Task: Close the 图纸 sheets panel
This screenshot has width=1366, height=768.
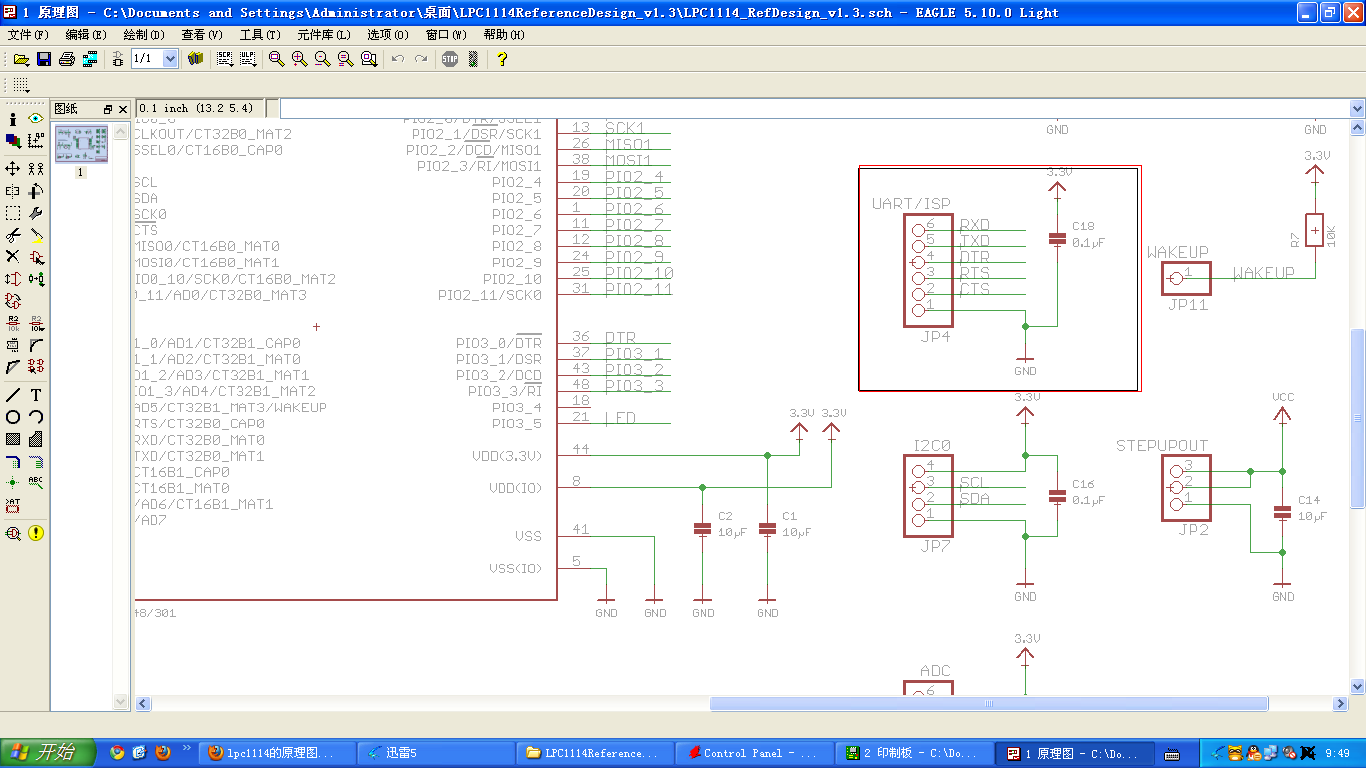Action: [x=123, y=109]
